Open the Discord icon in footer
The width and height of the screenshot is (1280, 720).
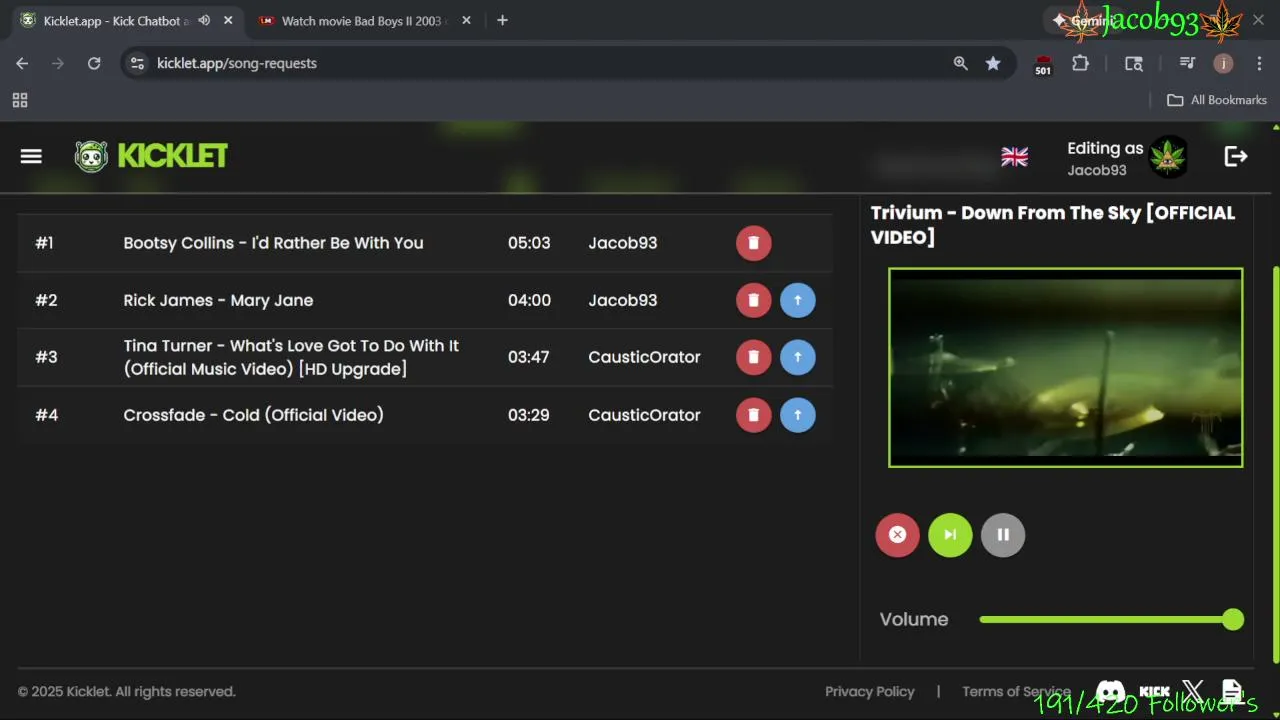[1110, 692]
